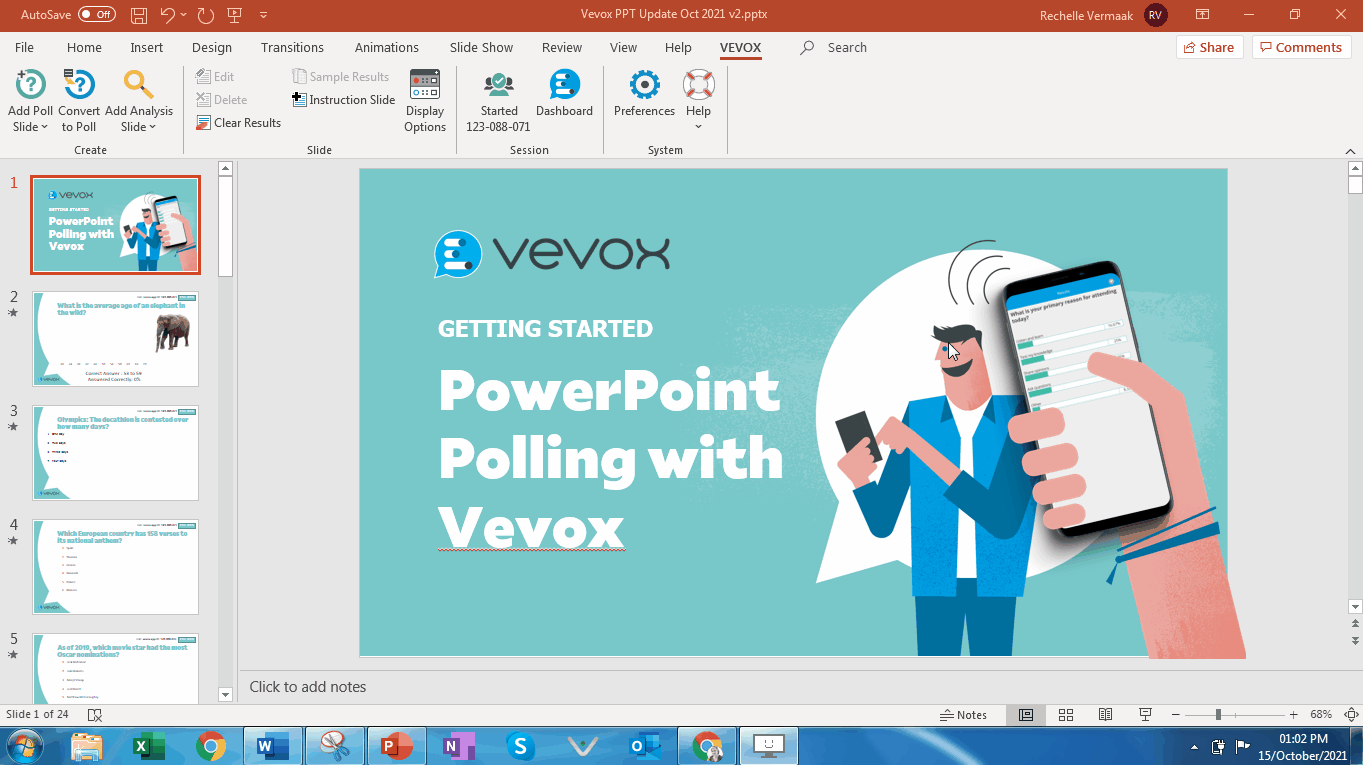Click the Next Slide double arrow

point(1355,641)
